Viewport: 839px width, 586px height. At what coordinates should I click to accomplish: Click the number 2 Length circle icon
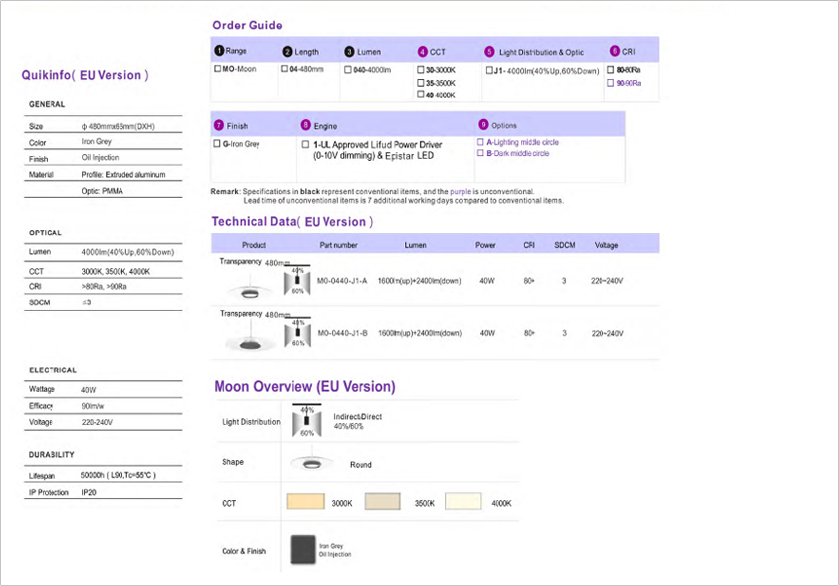point(287,51)
